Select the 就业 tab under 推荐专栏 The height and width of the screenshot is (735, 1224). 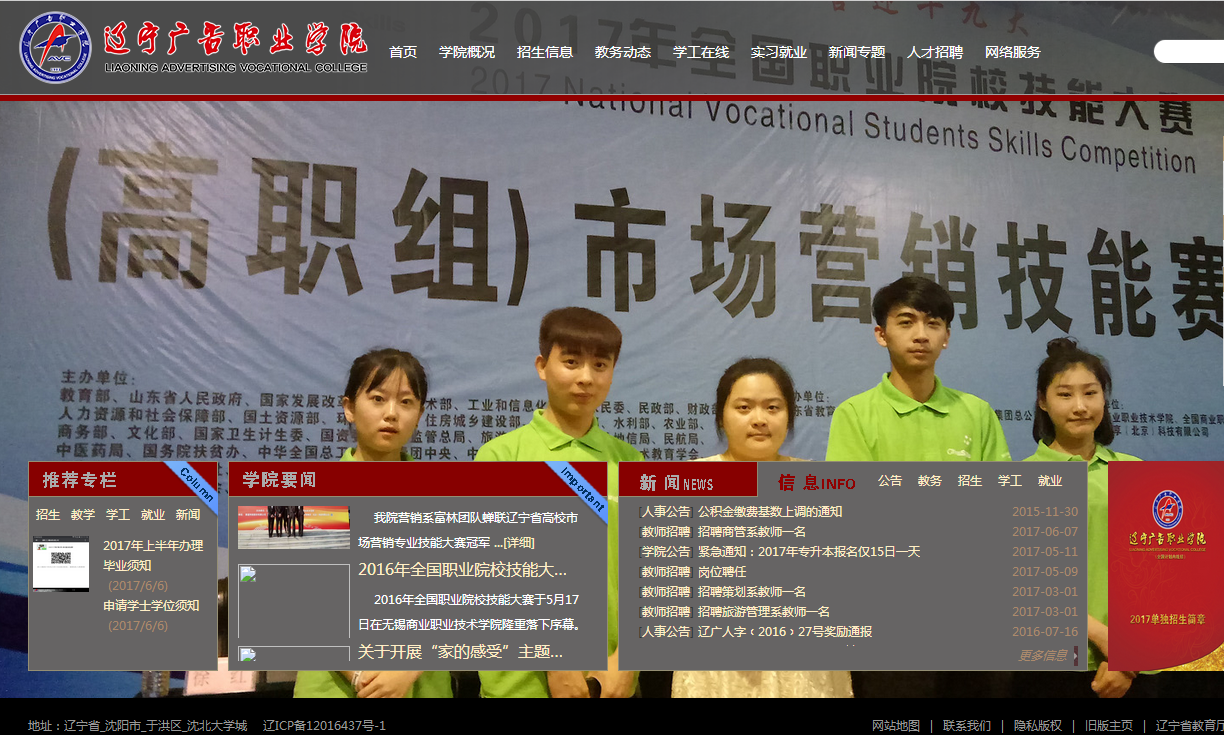[x=153, y=515]
